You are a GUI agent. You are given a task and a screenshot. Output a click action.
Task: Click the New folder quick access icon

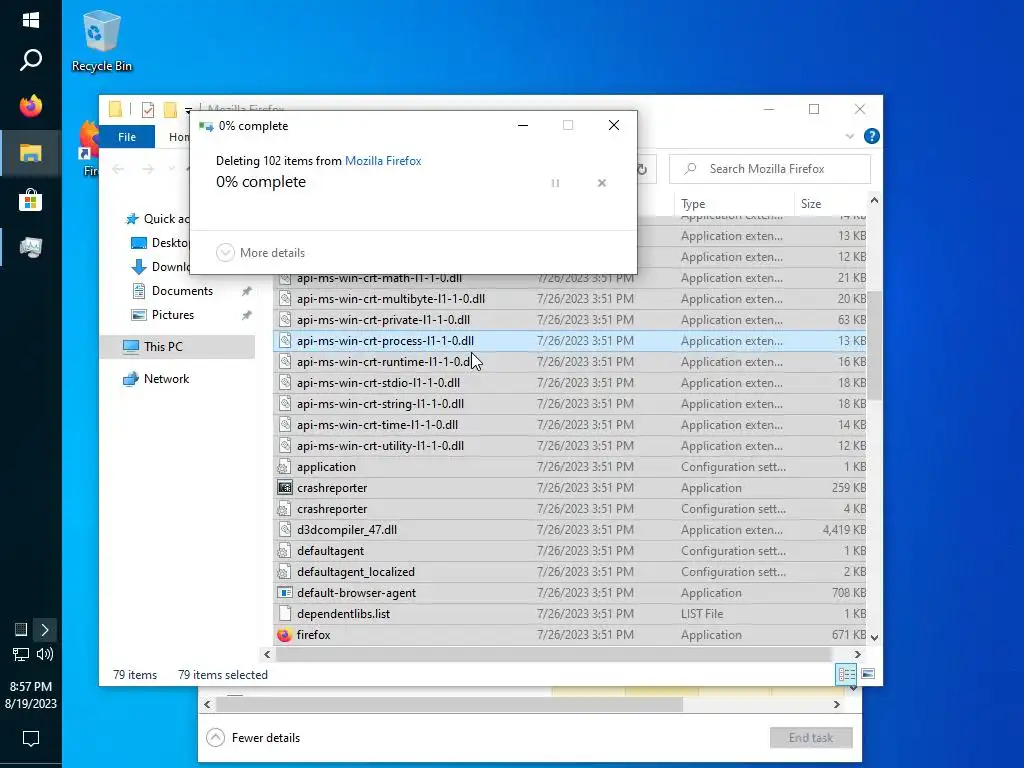point(170,110)
